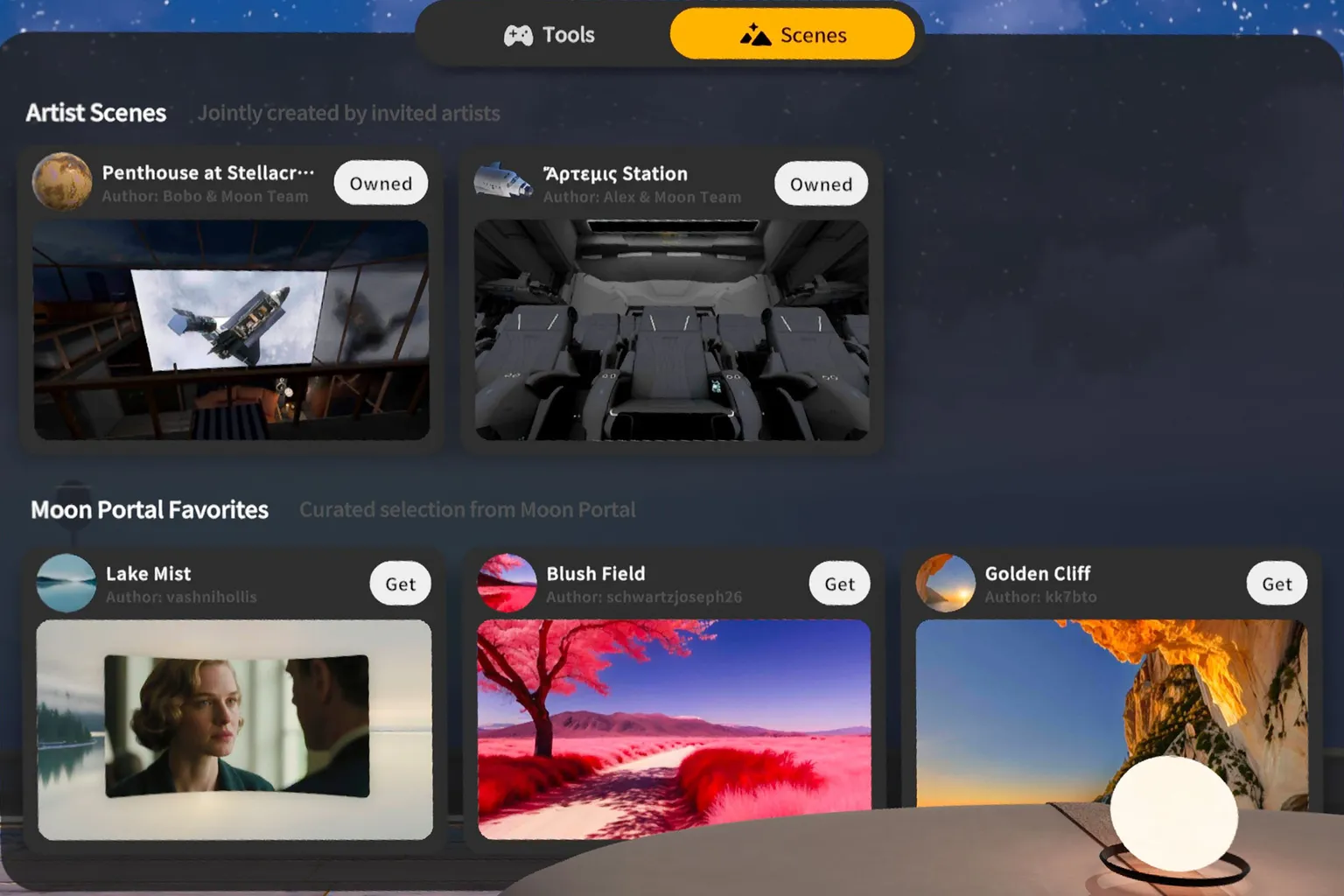The height and width of the screenshot is (896, 1344).
Task: Click the gamepad icon on the Tools tab
Action: (x=520, y=34)
